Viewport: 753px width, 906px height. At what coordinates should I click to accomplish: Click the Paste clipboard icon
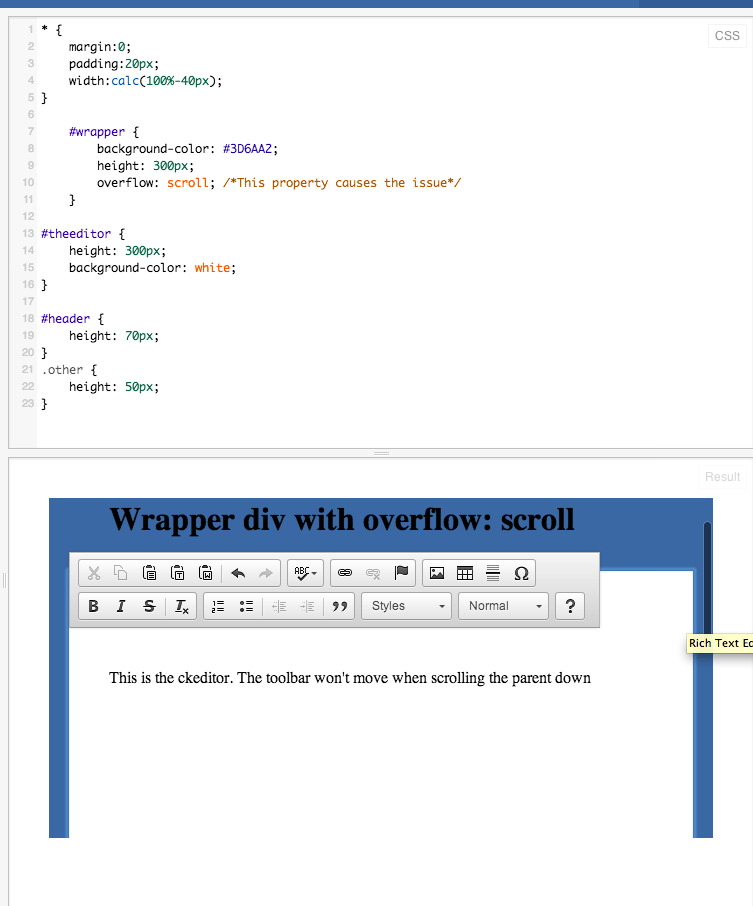click(149, 573)
